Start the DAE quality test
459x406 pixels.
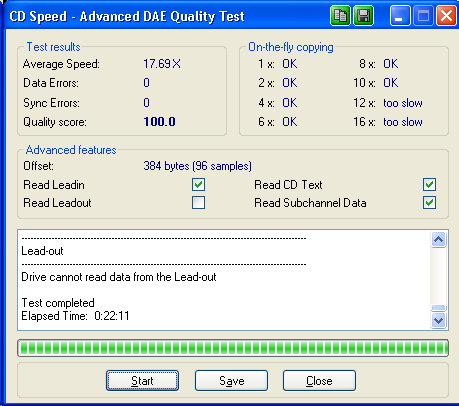point(142,381)
